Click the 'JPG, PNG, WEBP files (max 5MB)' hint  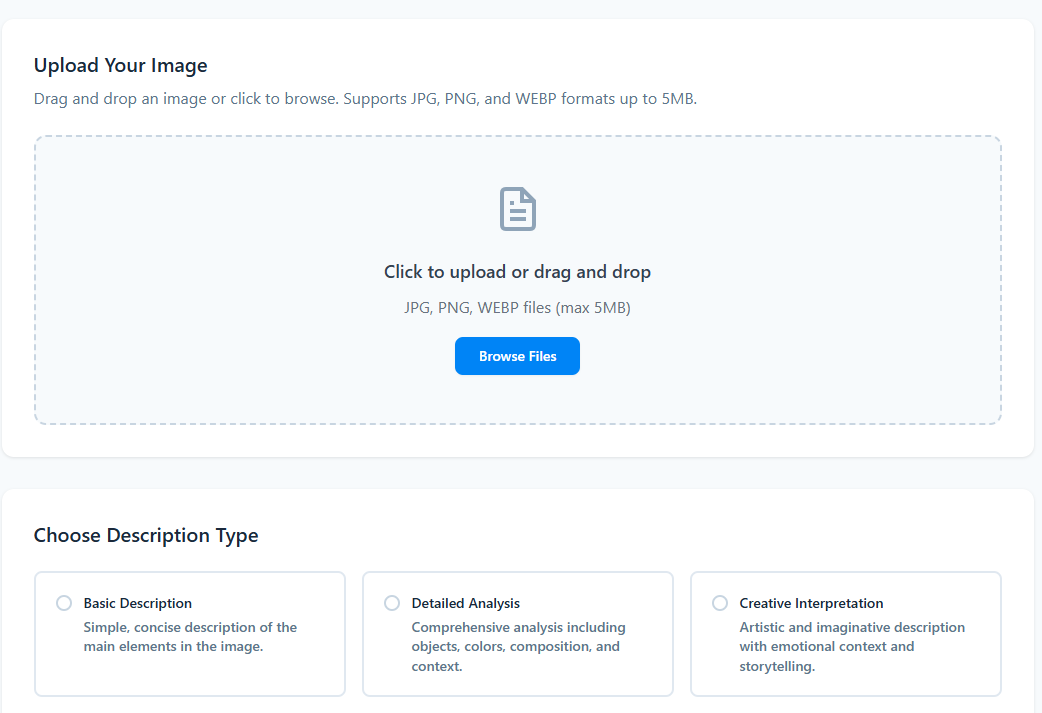point(517,308)
